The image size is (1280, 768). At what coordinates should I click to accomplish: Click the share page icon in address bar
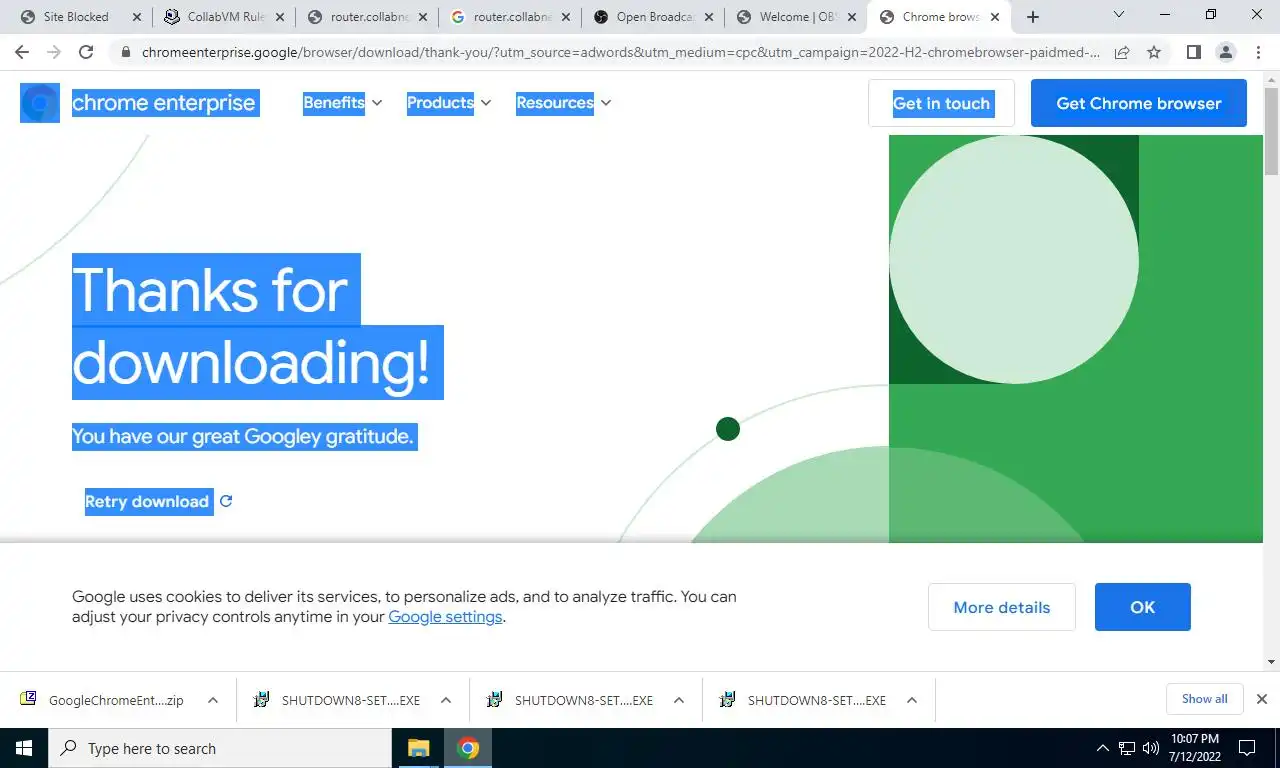click(x=1122, y=53)
